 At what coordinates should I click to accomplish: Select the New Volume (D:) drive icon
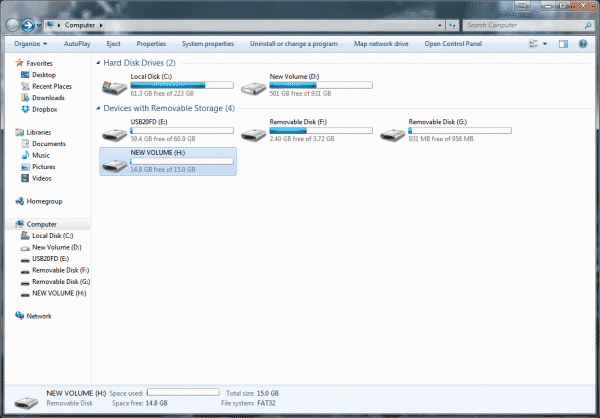pyautogui.click(x=253, y=89)
